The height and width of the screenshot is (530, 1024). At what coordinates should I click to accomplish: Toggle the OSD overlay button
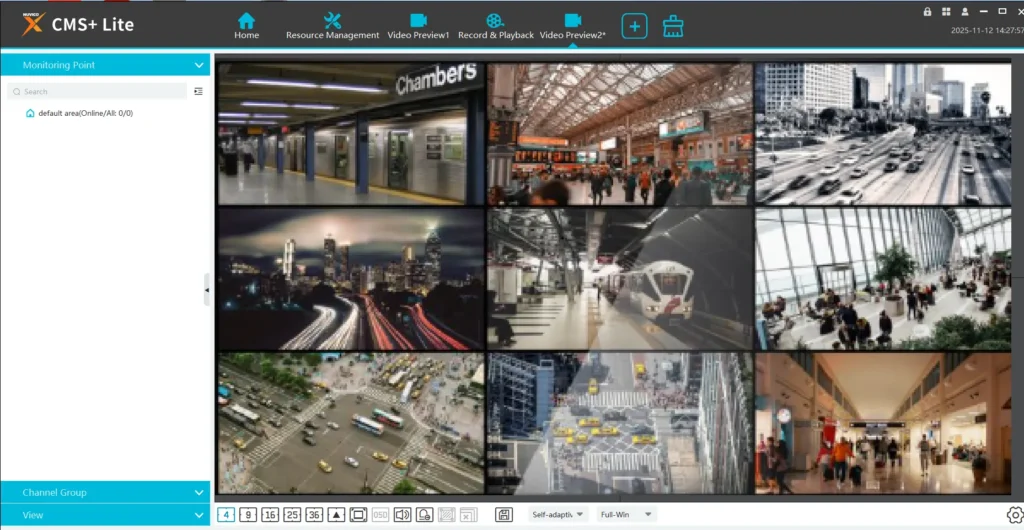pyautogui.click(x=380, y=515)
